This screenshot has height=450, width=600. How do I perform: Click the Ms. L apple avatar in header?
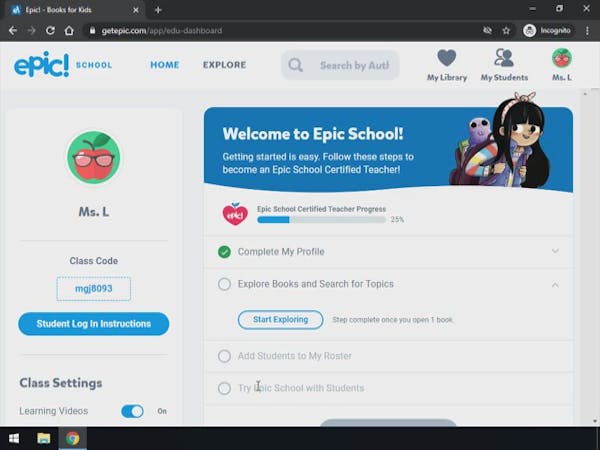(562, 58)
